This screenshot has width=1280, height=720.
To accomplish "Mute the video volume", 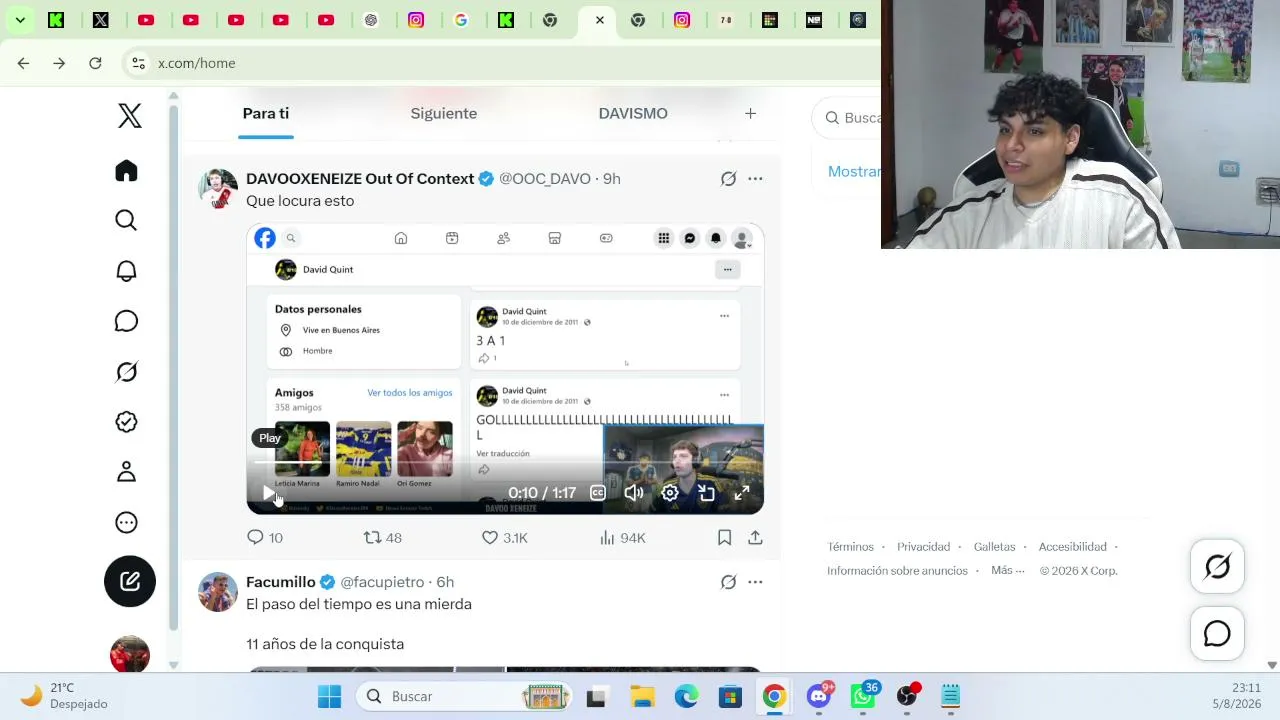I will point(634,492).
